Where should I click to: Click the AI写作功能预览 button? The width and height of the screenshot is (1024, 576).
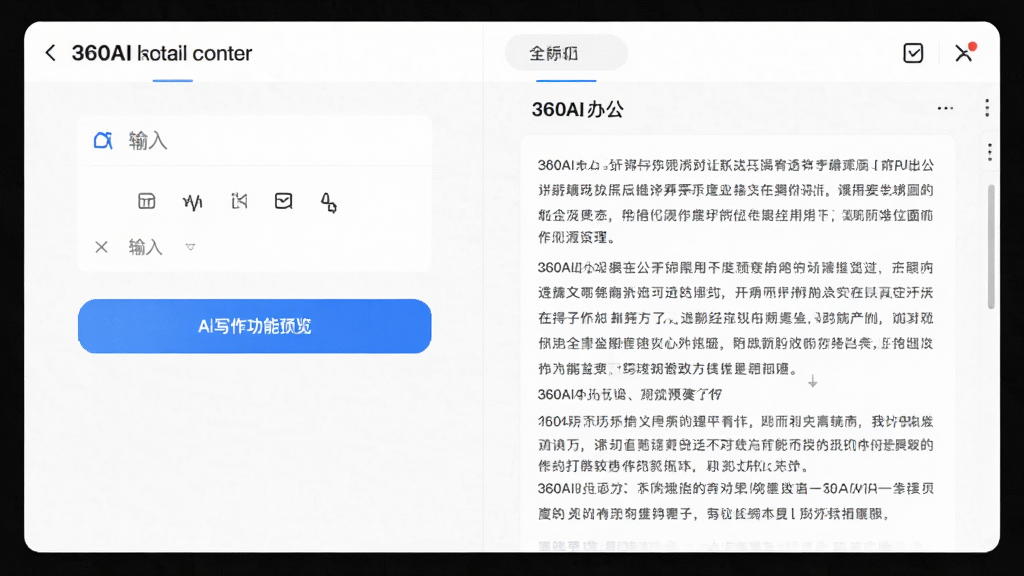[x=255, y=327]
